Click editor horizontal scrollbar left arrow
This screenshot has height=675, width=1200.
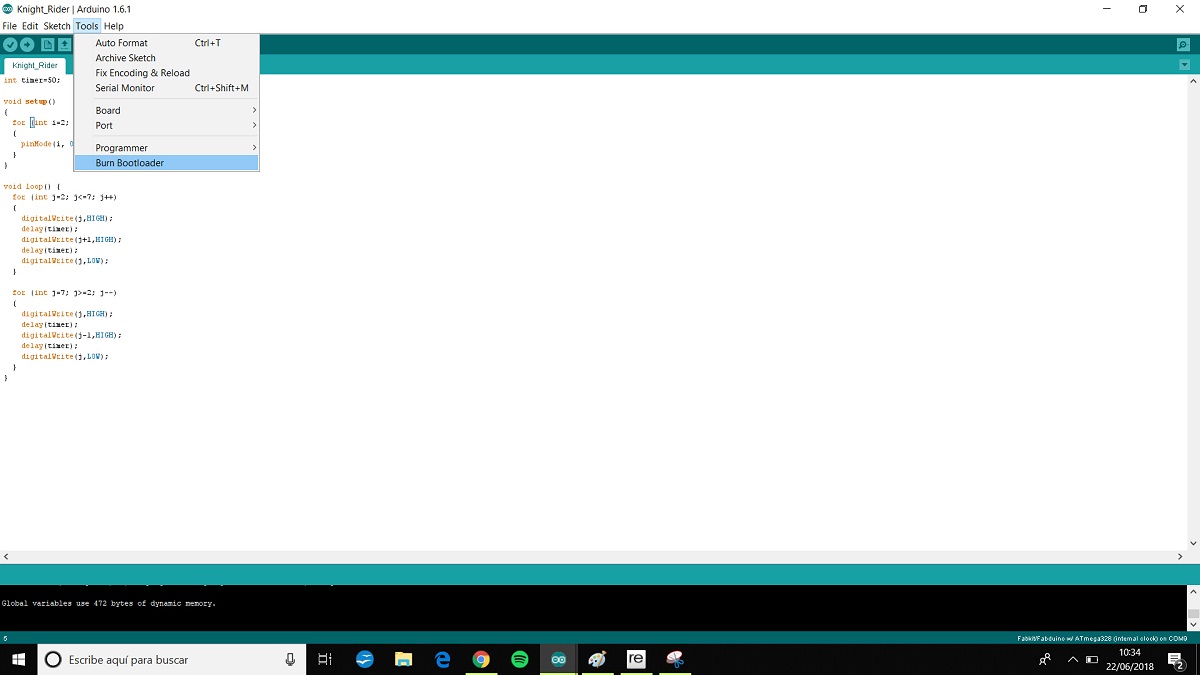[x=6, y=556]
